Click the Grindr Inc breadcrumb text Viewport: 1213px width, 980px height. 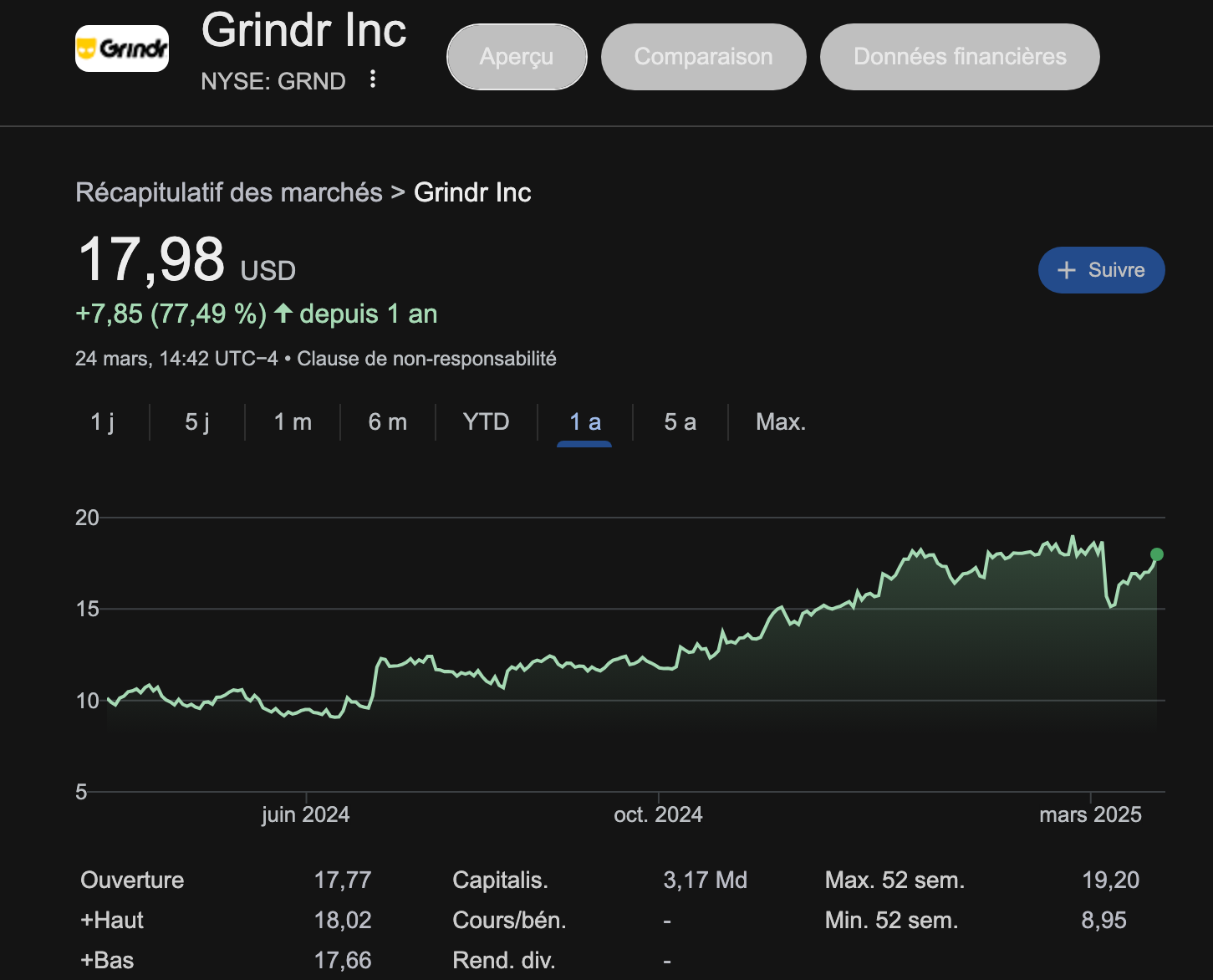tap(472, 192)
